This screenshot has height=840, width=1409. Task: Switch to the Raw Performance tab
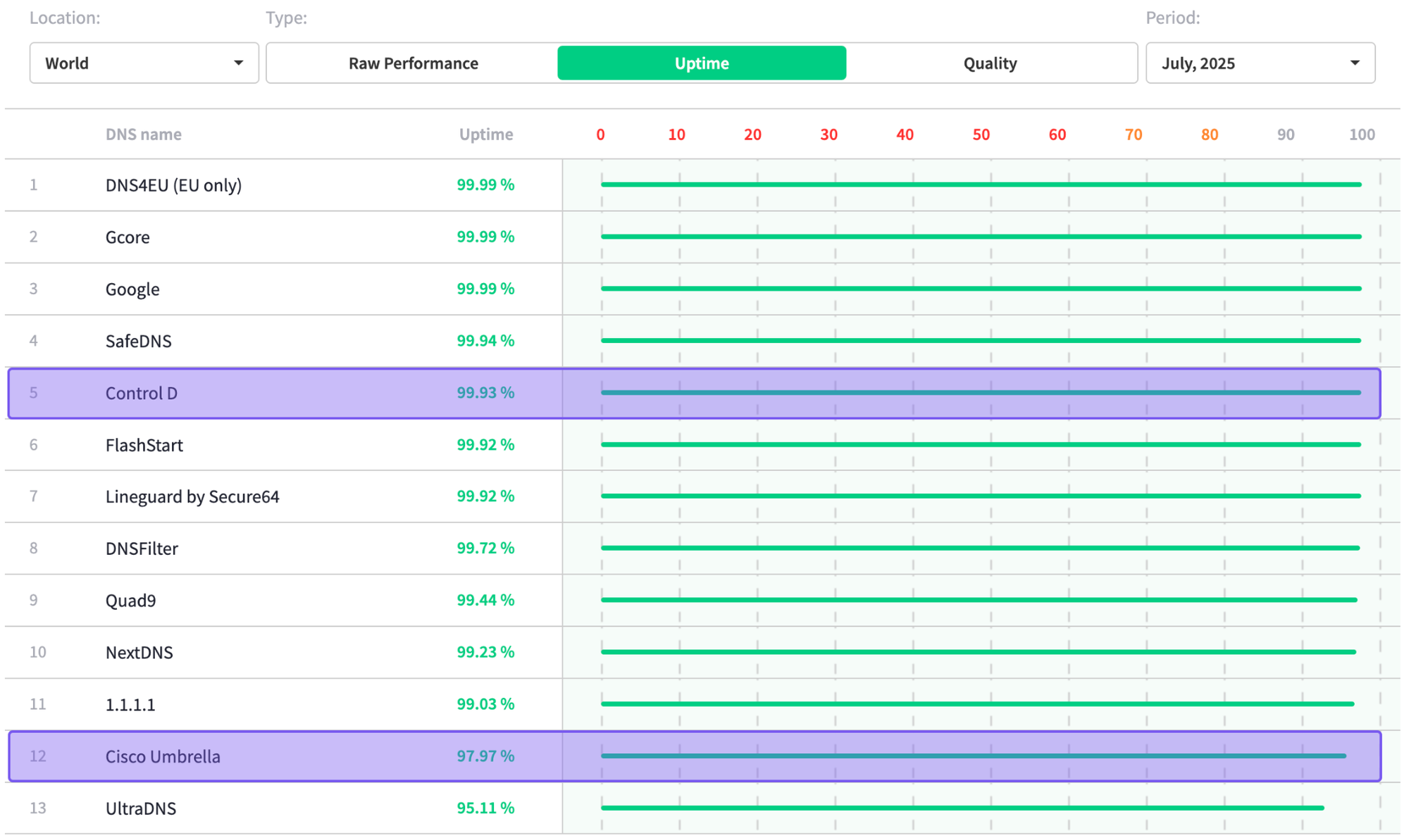pyautogui.click(x=413, y=63)
